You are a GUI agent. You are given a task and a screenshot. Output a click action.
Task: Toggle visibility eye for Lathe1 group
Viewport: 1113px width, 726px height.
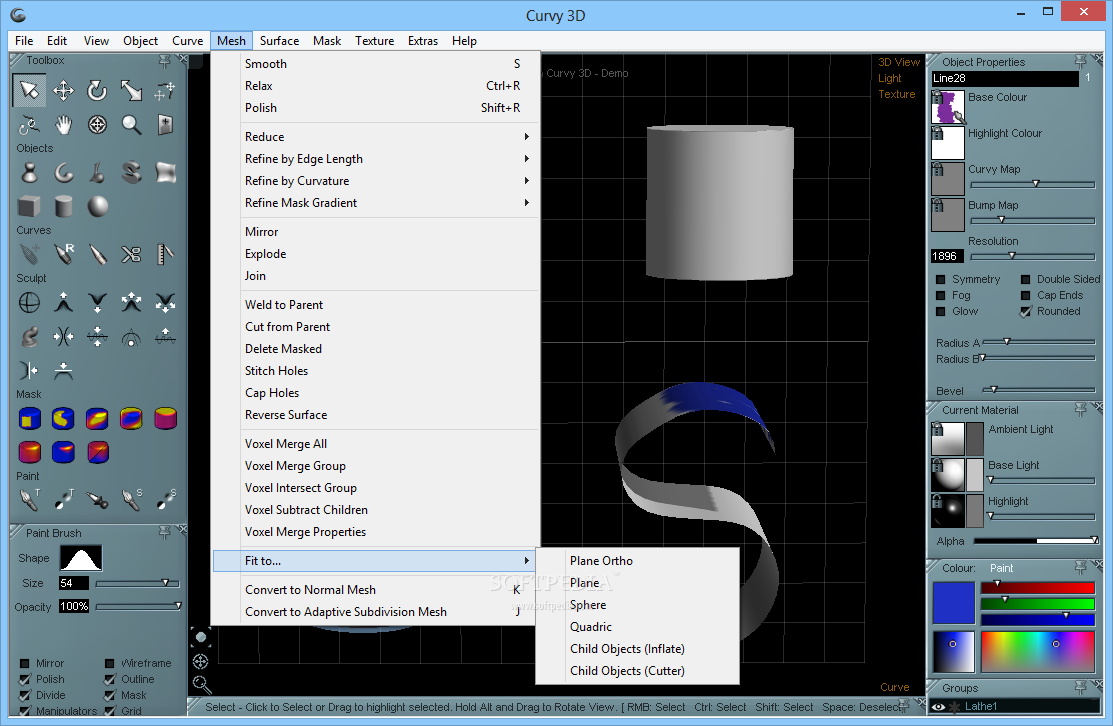pos(938,707)
